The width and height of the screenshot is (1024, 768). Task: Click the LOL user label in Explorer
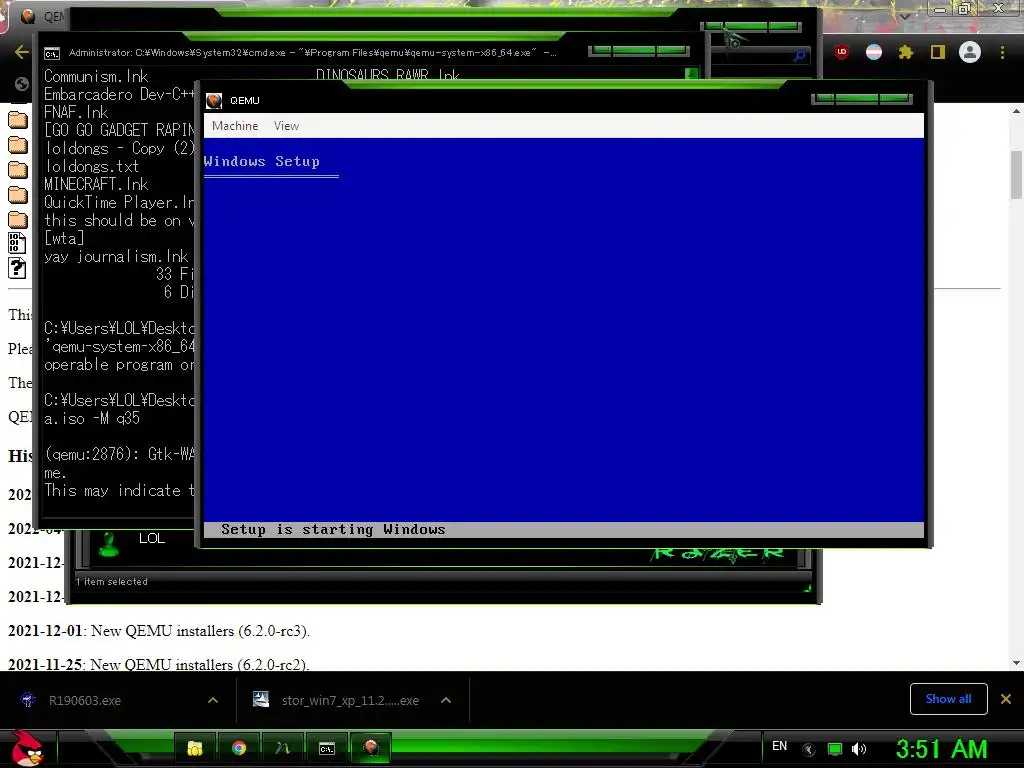coord(152,538)
